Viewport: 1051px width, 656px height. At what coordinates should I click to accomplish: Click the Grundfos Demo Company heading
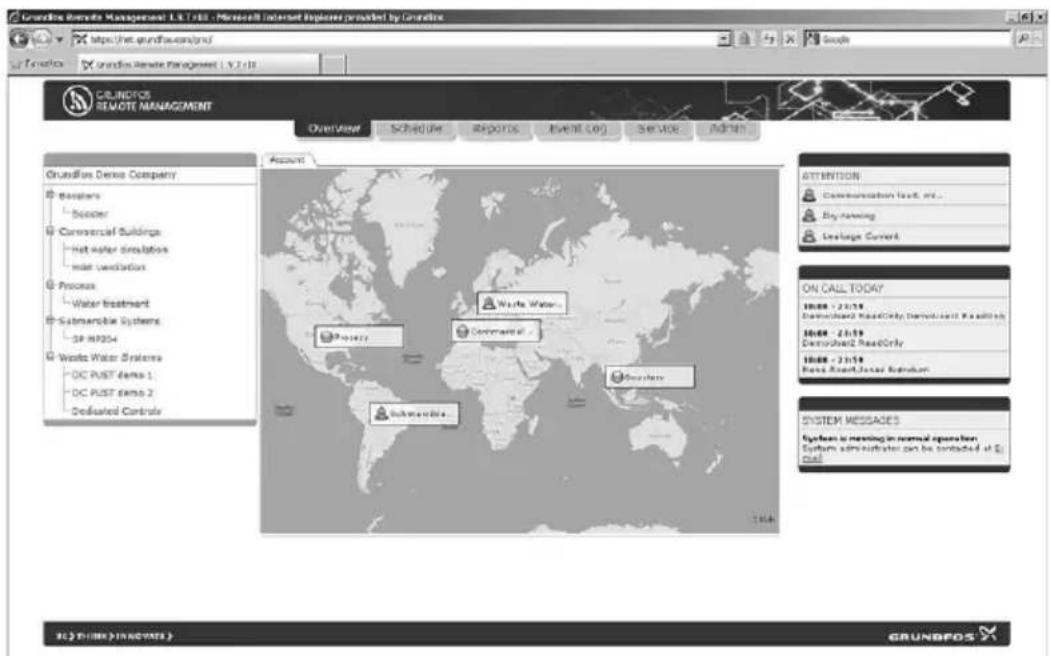tap(111, 174)
